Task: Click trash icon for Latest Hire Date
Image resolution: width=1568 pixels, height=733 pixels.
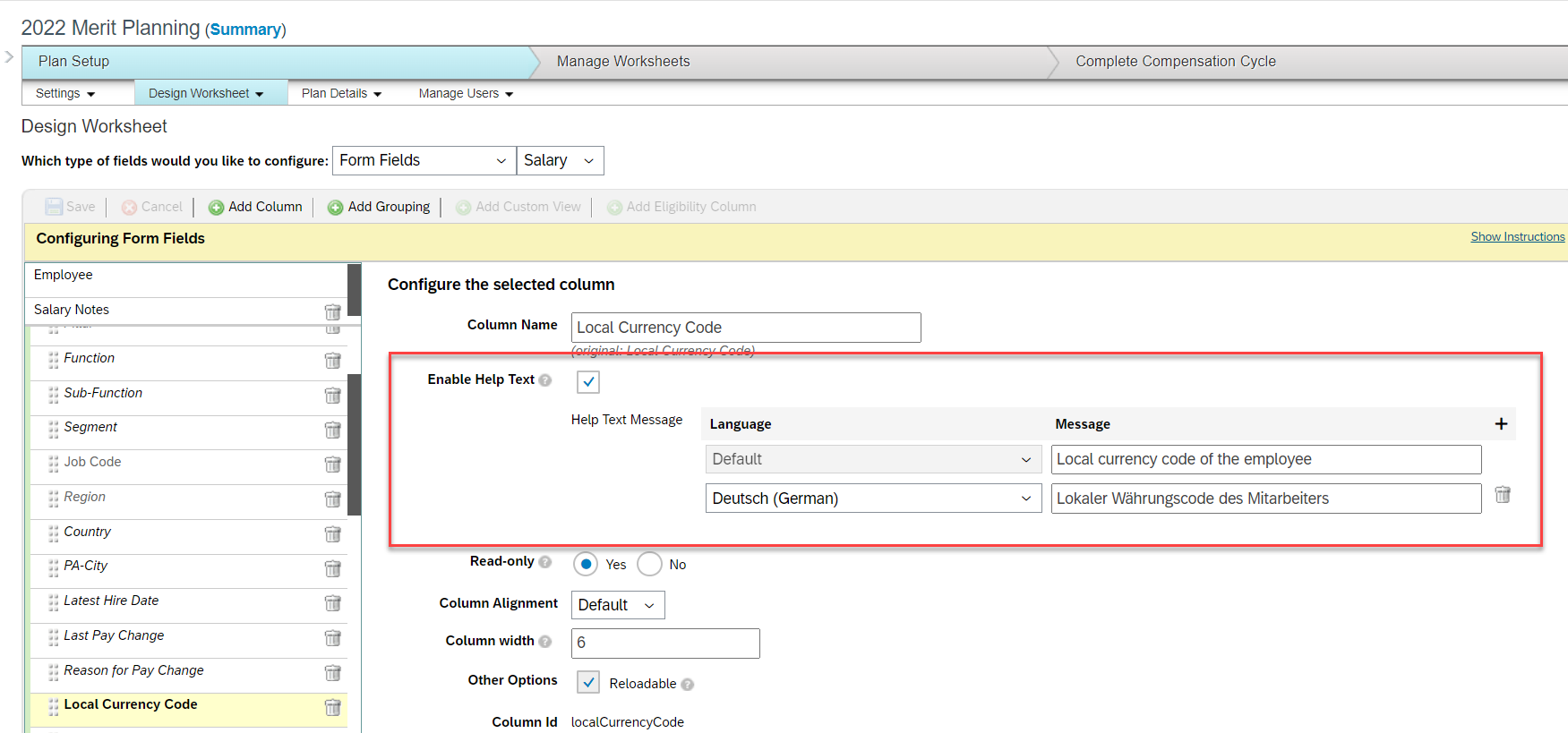Action: 332,603
